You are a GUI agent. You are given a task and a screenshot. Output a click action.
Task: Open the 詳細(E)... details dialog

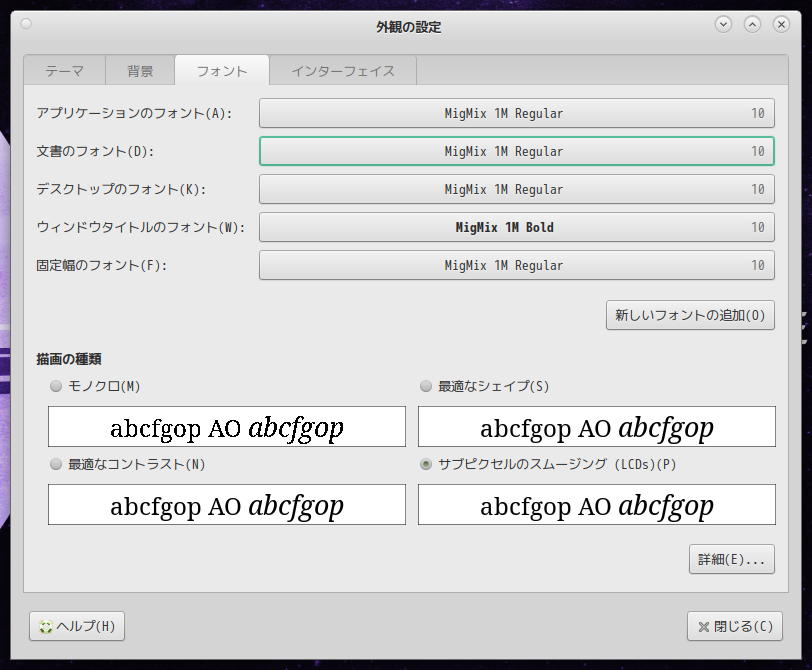click(732, 559)
